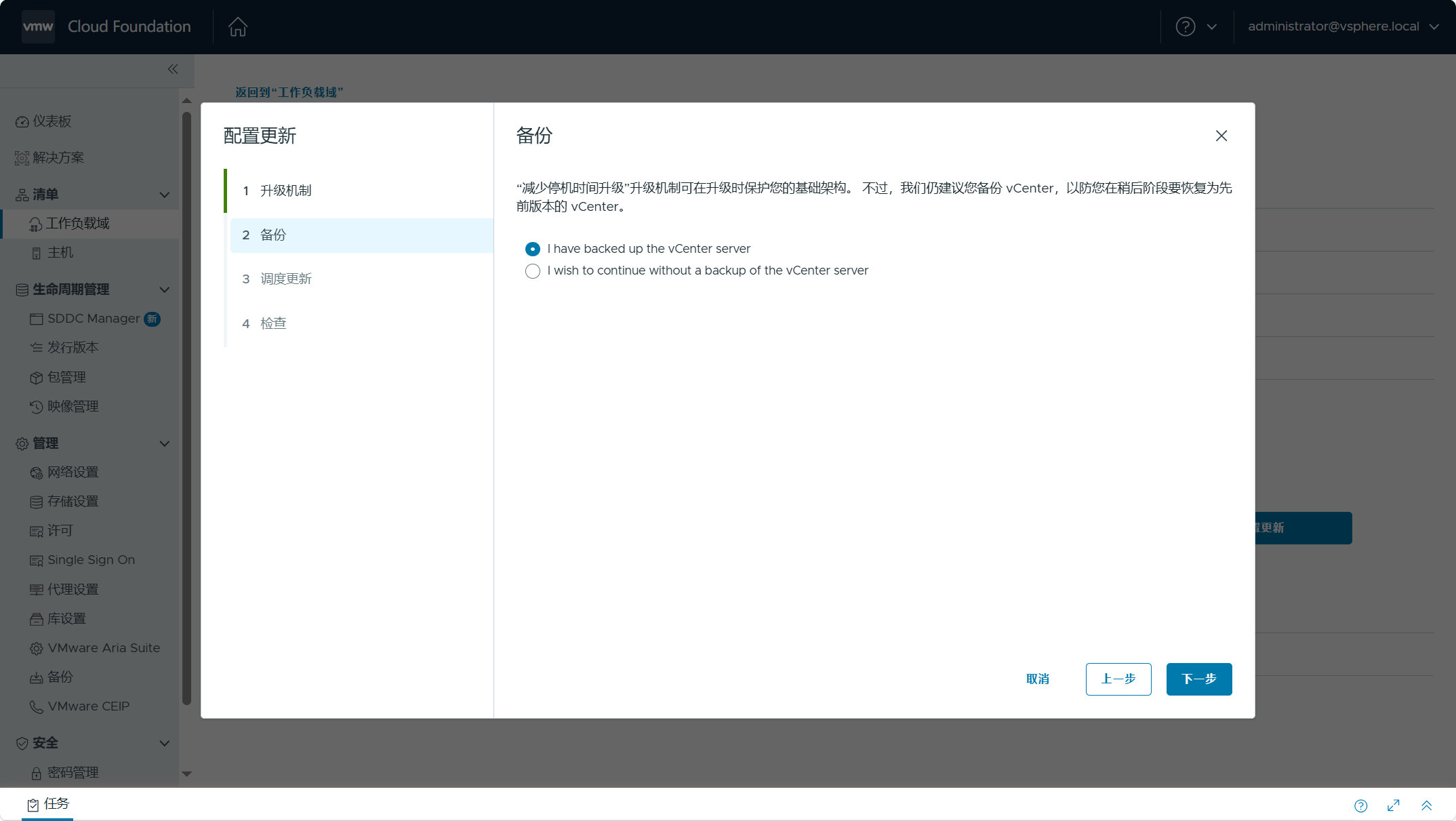The image size is (1456, 821).
Task: Click the release versions (发行版本) icon
Action: click(37, 348)
